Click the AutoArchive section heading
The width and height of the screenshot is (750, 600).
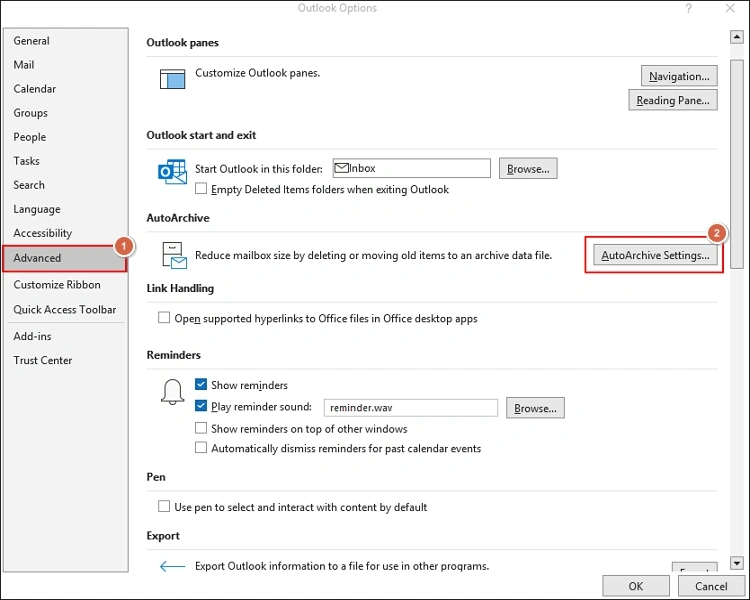tap(178, 218)
